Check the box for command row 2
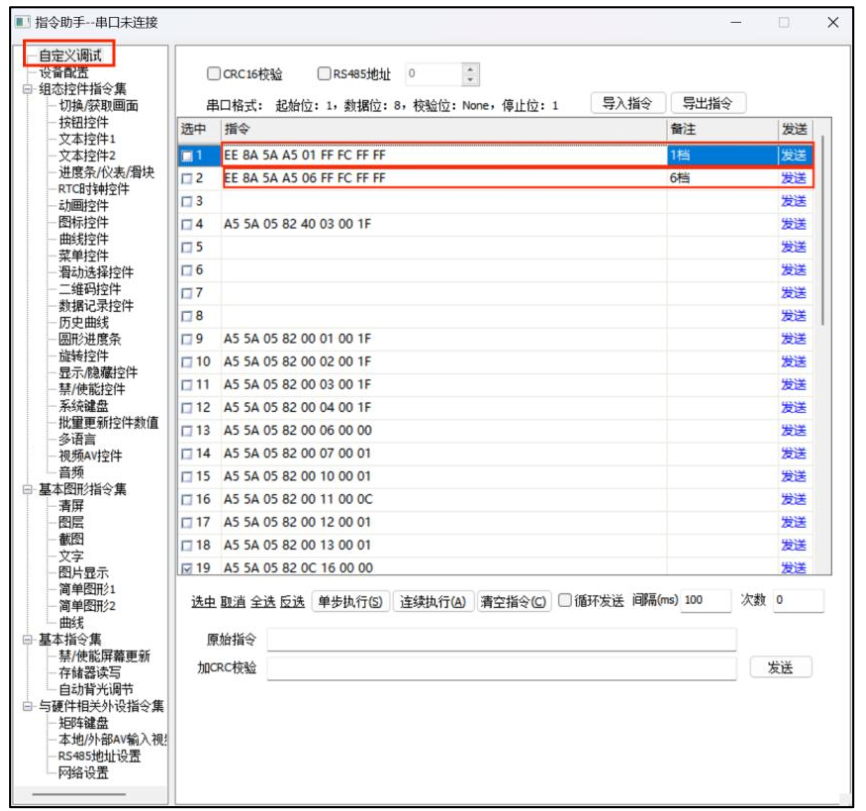 [187, 179]
